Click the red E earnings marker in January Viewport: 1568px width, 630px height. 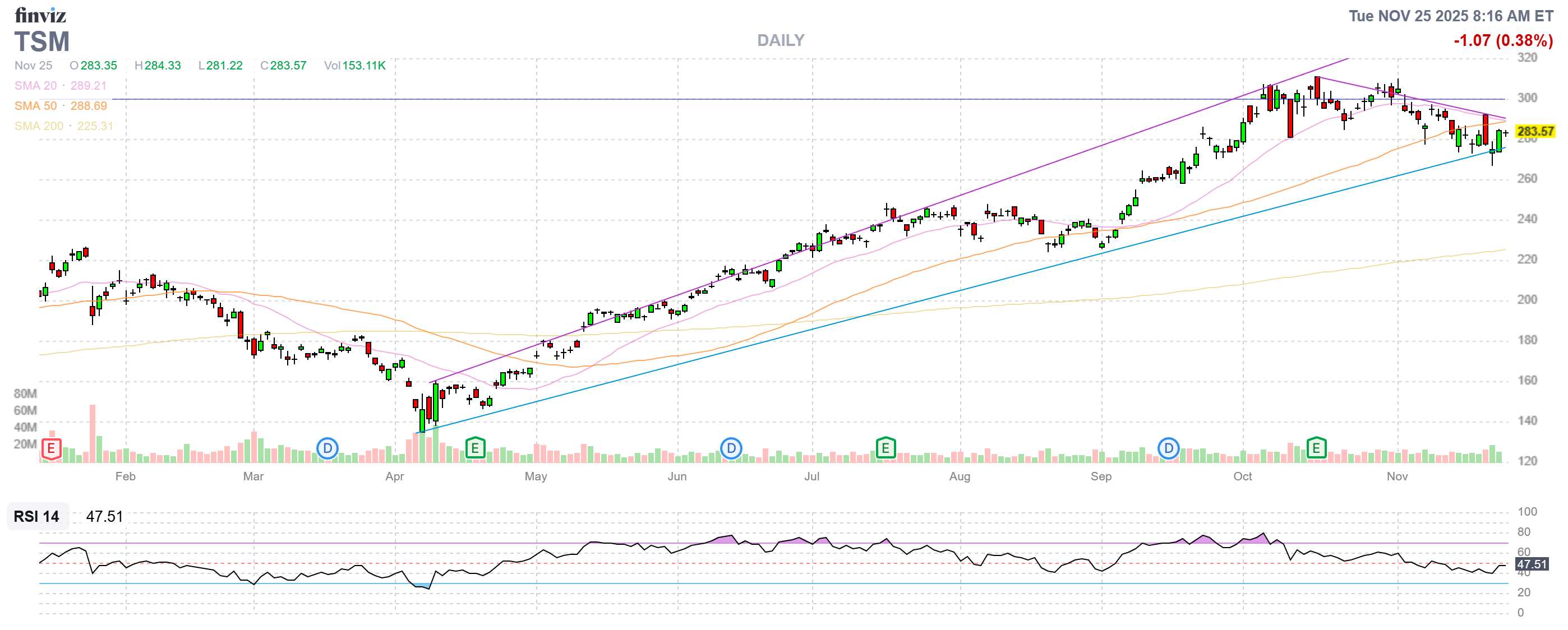(x=50, y=448)
